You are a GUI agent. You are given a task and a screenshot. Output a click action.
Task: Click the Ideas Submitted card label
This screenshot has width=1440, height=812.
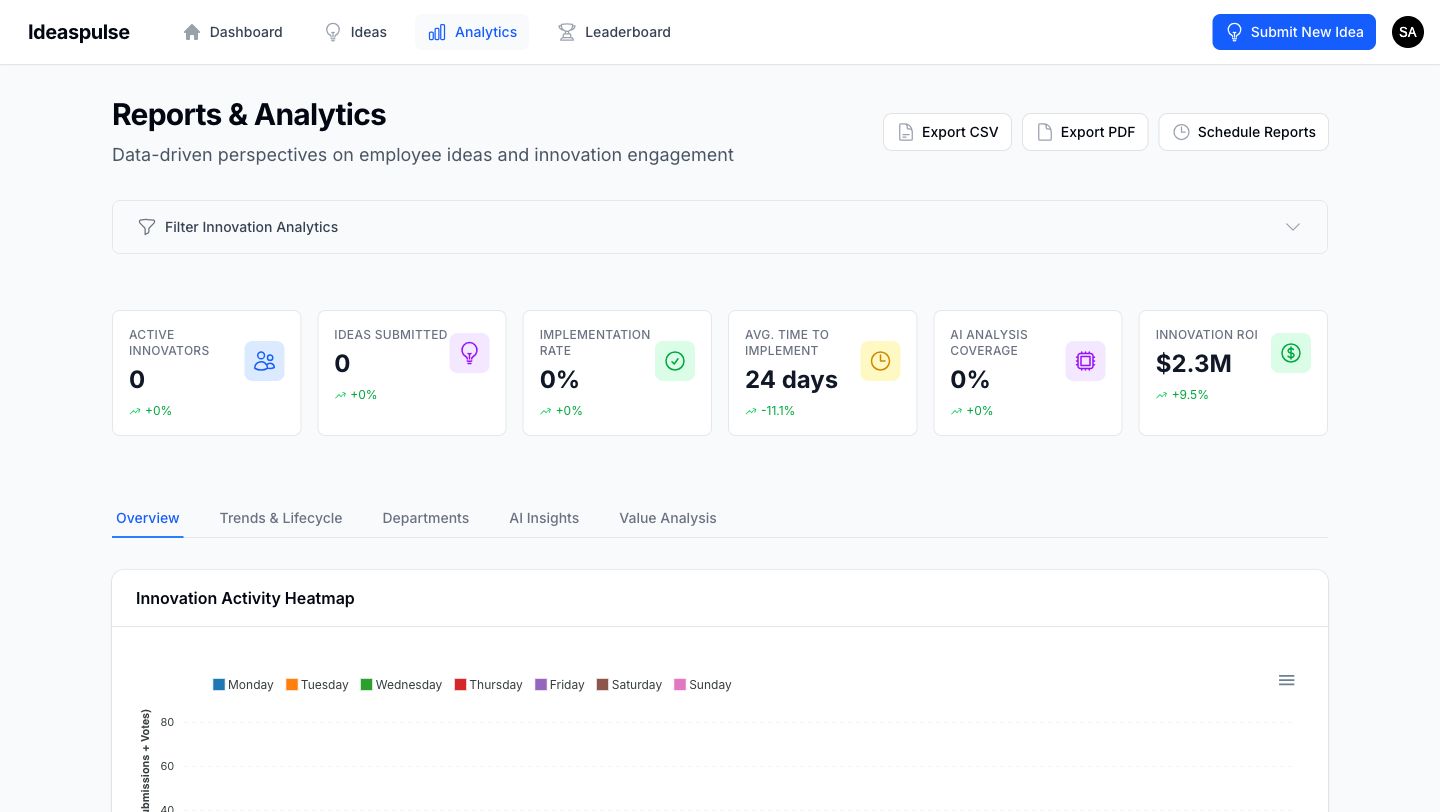391,335
